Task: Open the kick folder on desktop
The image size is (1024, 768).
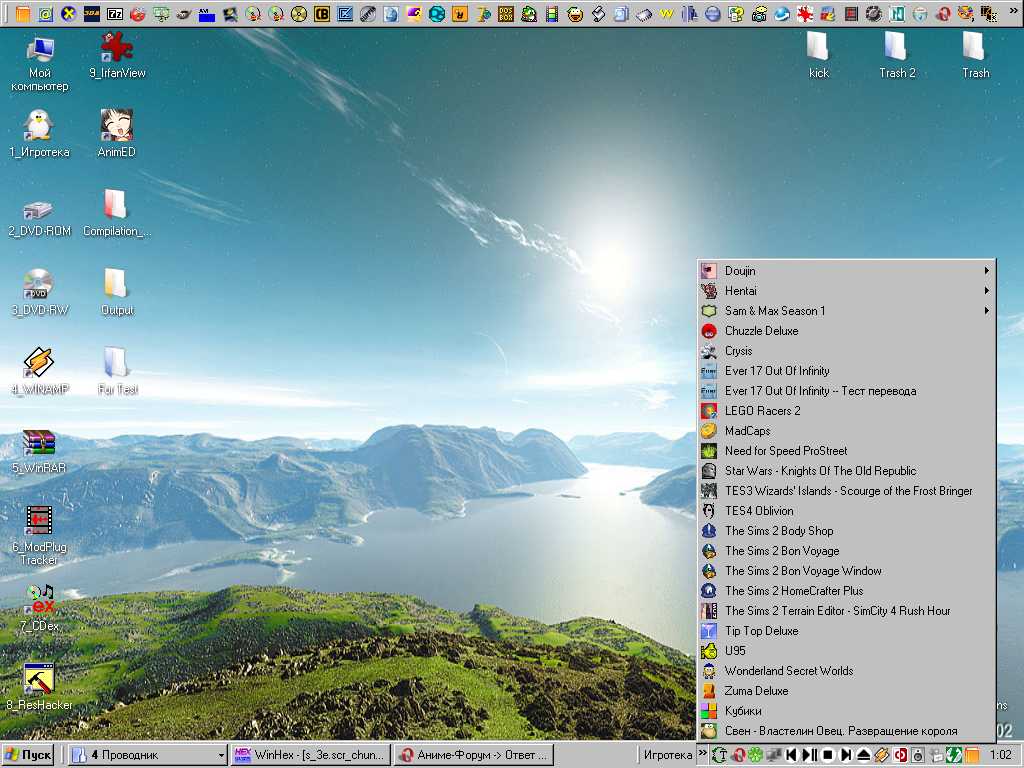Action: click(818, 56)
